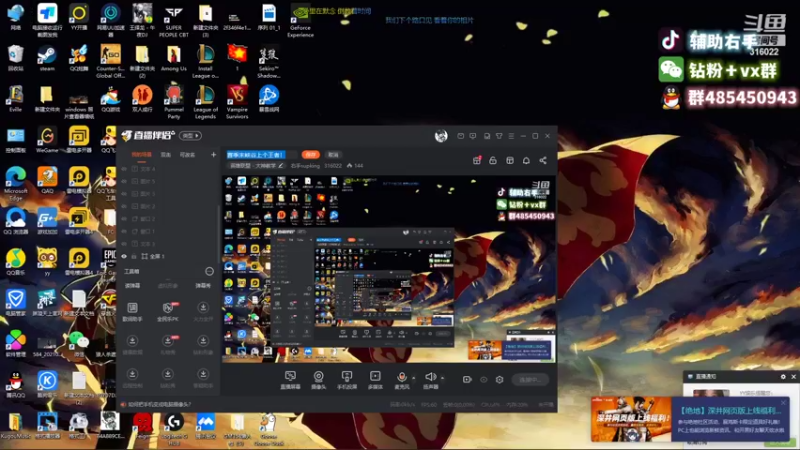Click the phone-as-webcam help link at bottom
The width and height of the screenshot is (800, 450).
click(160, 404)
